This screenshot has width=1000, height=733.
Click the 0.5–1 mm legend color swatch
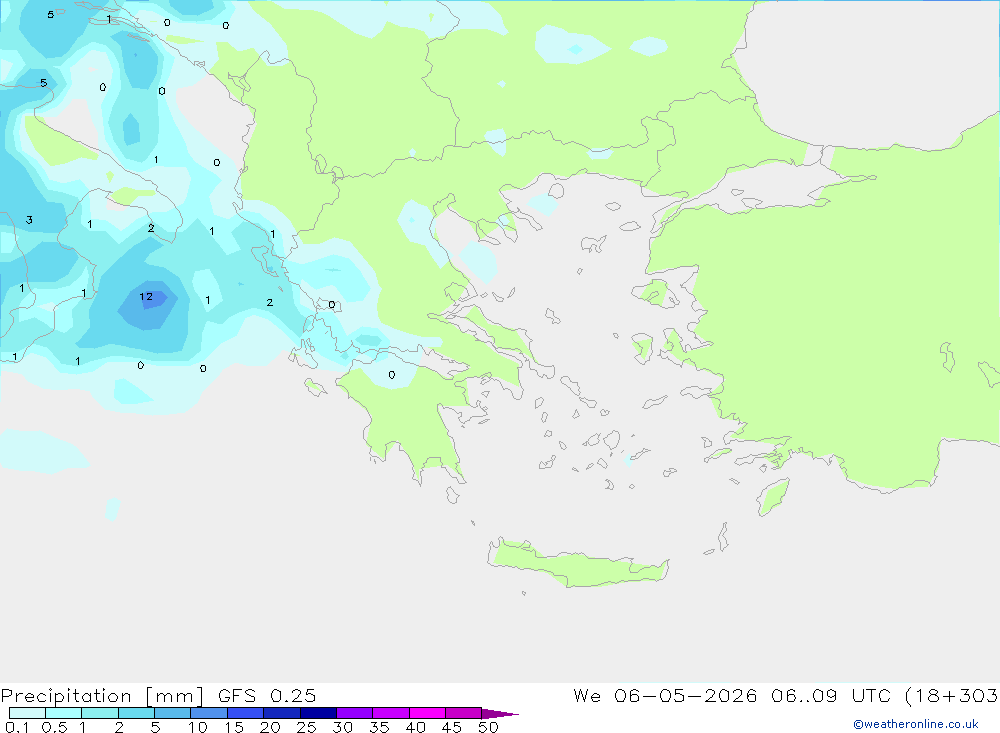(x=64, y=713)
